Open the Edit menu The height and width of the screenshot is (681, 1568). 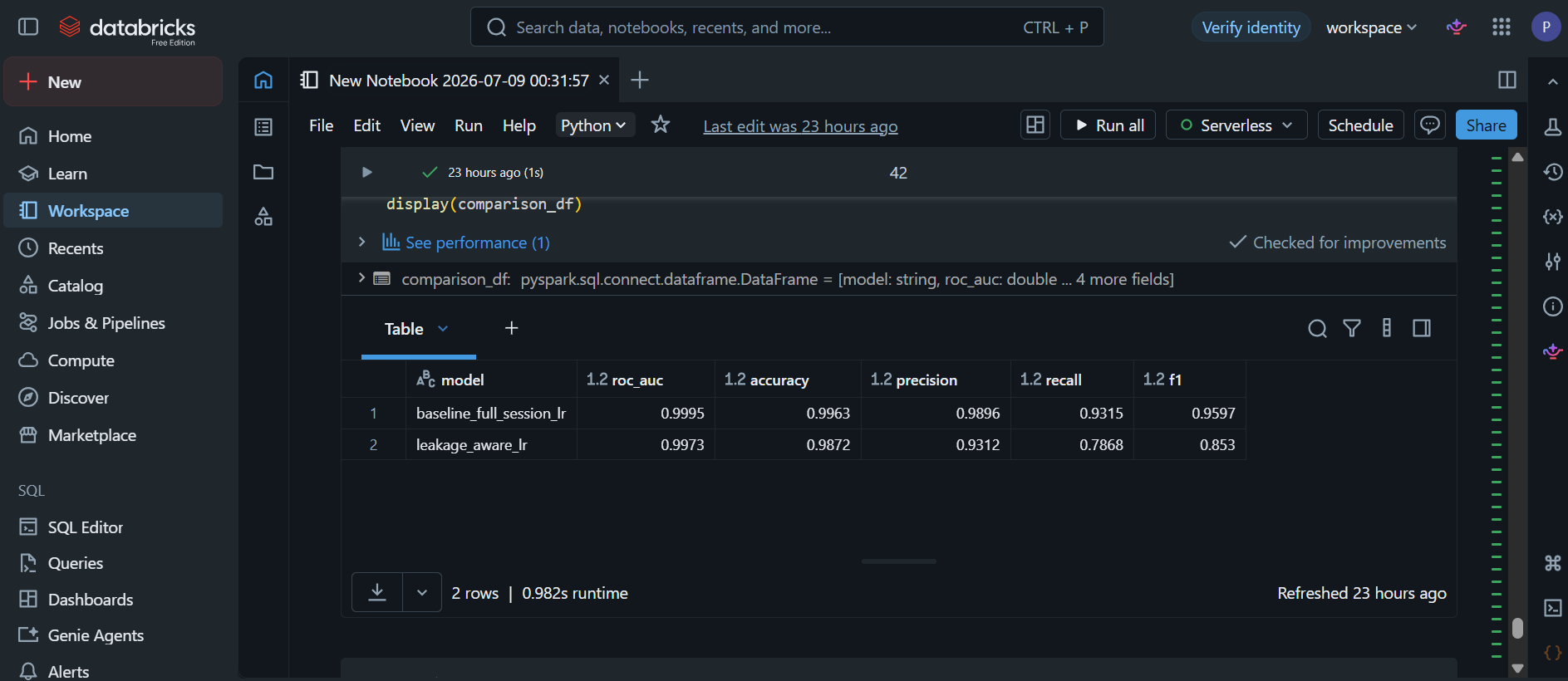tap(366, 125)
